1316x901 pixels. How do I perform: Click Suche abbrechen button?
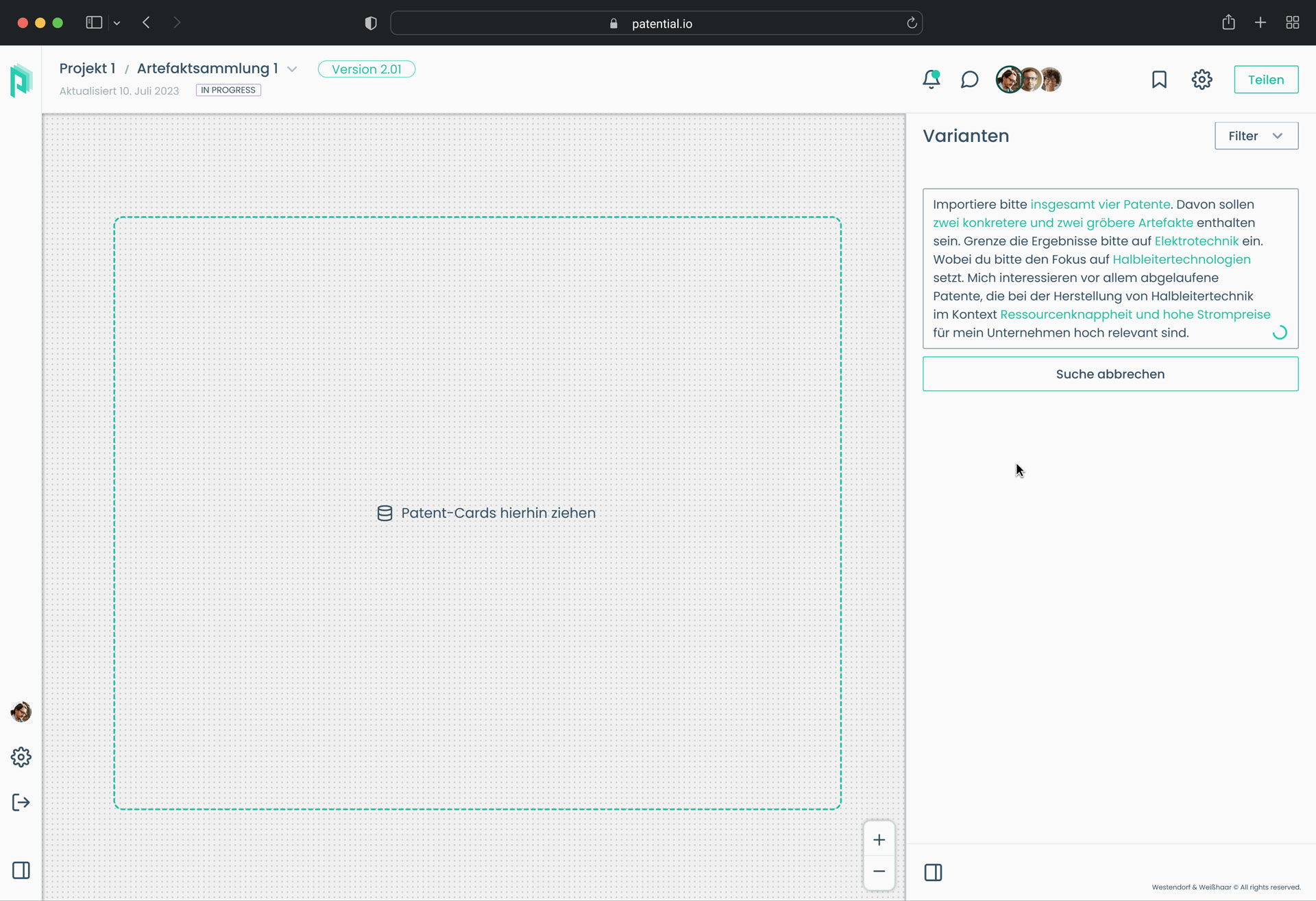1110,374
